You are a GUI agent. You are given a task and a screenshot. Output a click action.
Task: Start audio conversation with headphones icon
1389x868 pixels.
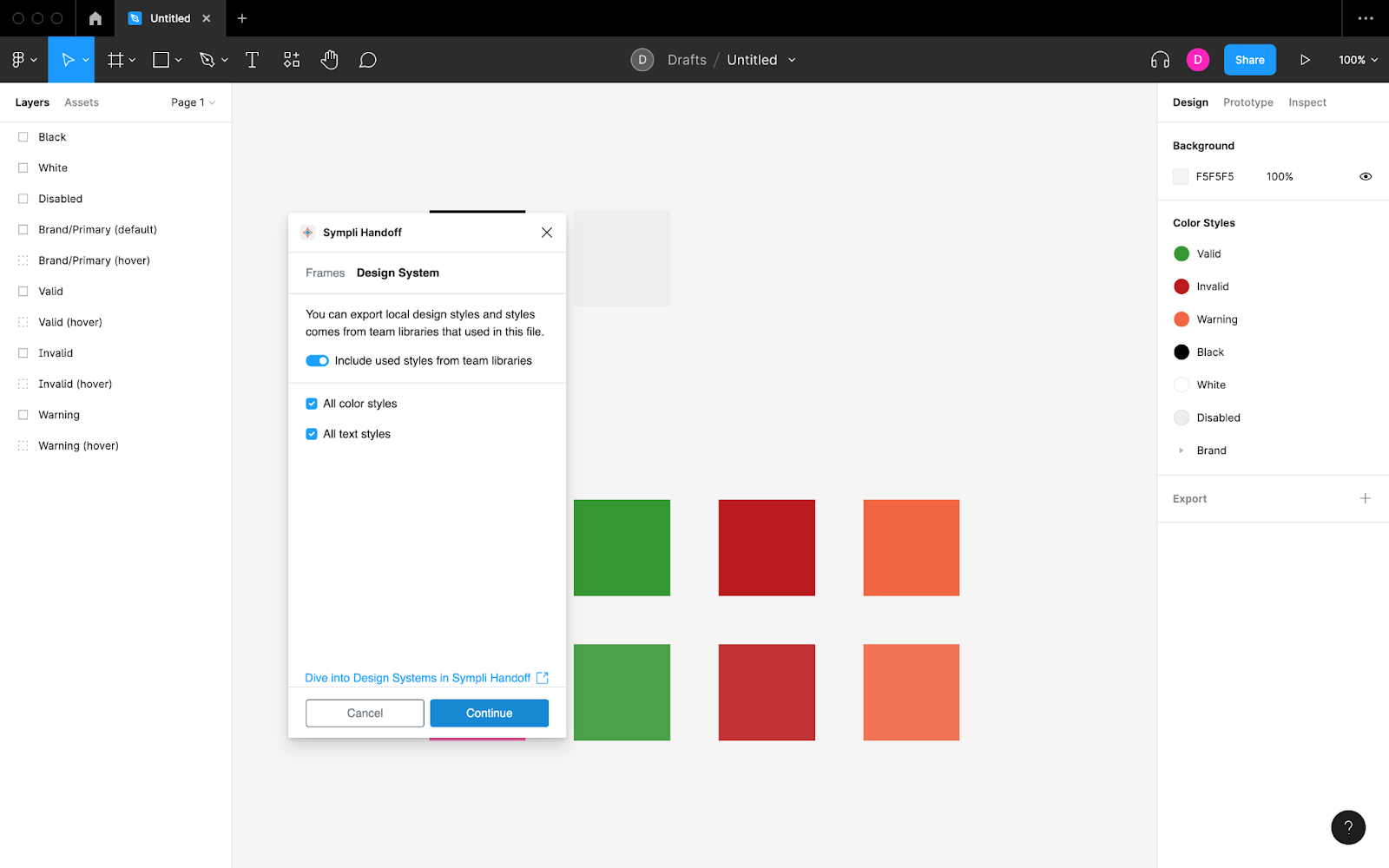pyautogui.click(x=1160, y=60)
